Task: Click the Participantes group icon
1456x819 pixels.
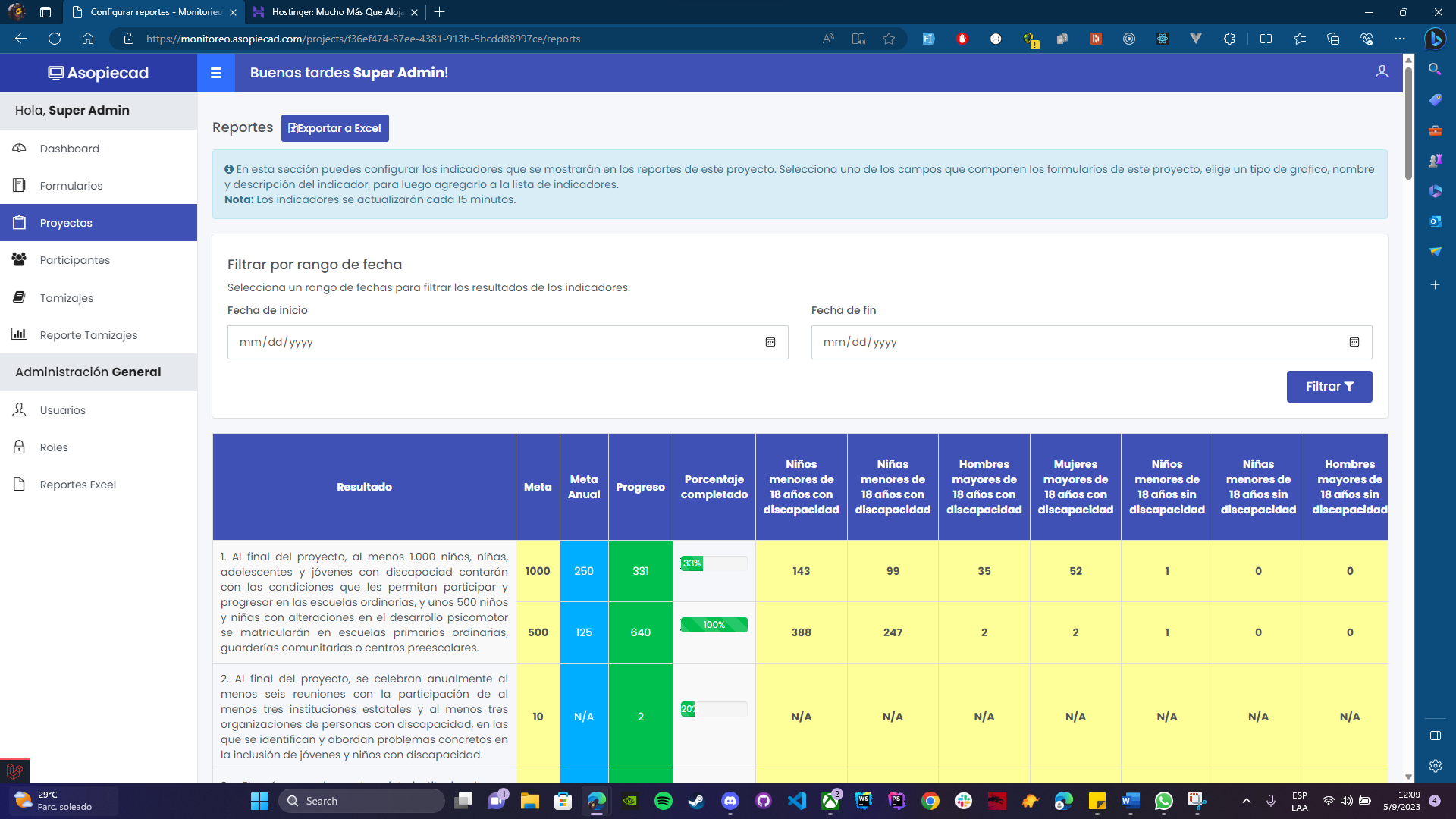Action: [20, 260]
